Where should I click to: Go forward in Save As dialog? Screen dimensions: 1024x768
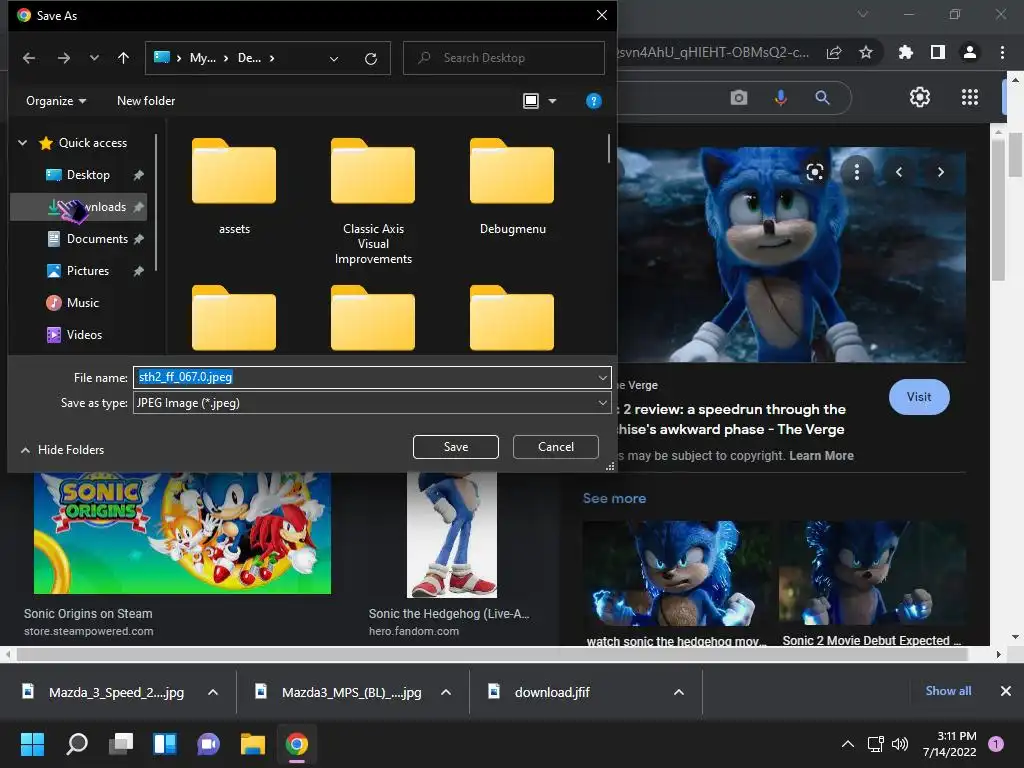click(x=63, y=58)
